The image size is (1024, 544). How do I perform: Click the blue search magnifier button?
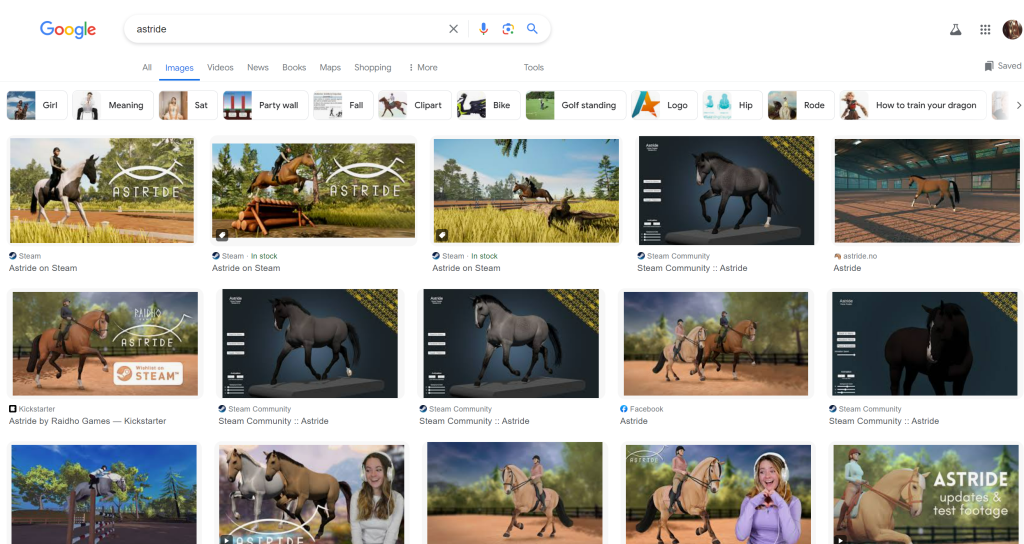click(532, 29)
